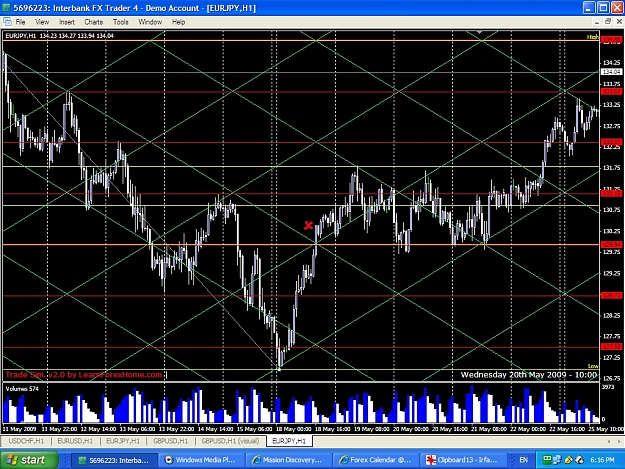The height and width of the screenshot is (469, 625).
Task: Click the 11 May 2009 time axis label
Action: pyautogui.click(x=19, y=429)
